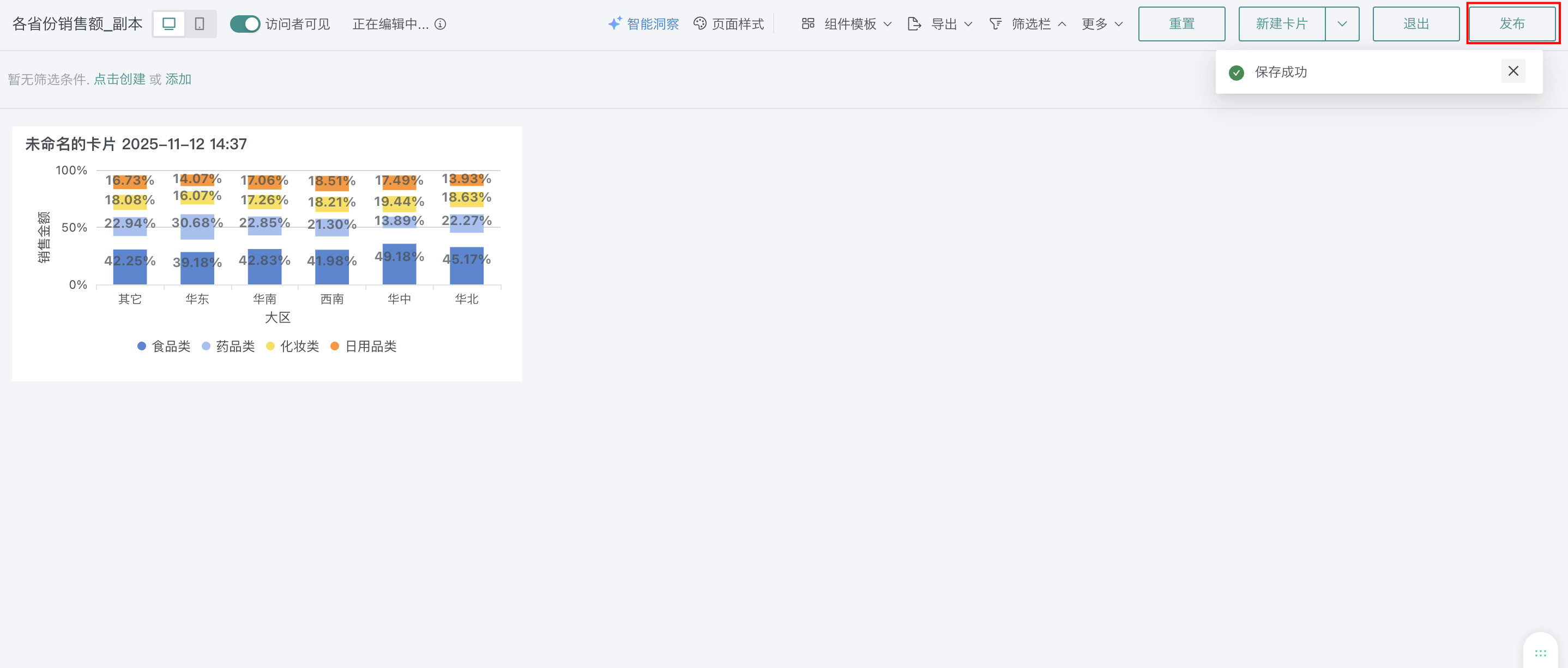This screenshot has height=668, width=1568.
Task: Dismiss the 保存成功 notification
Action: coord(1512,71)
